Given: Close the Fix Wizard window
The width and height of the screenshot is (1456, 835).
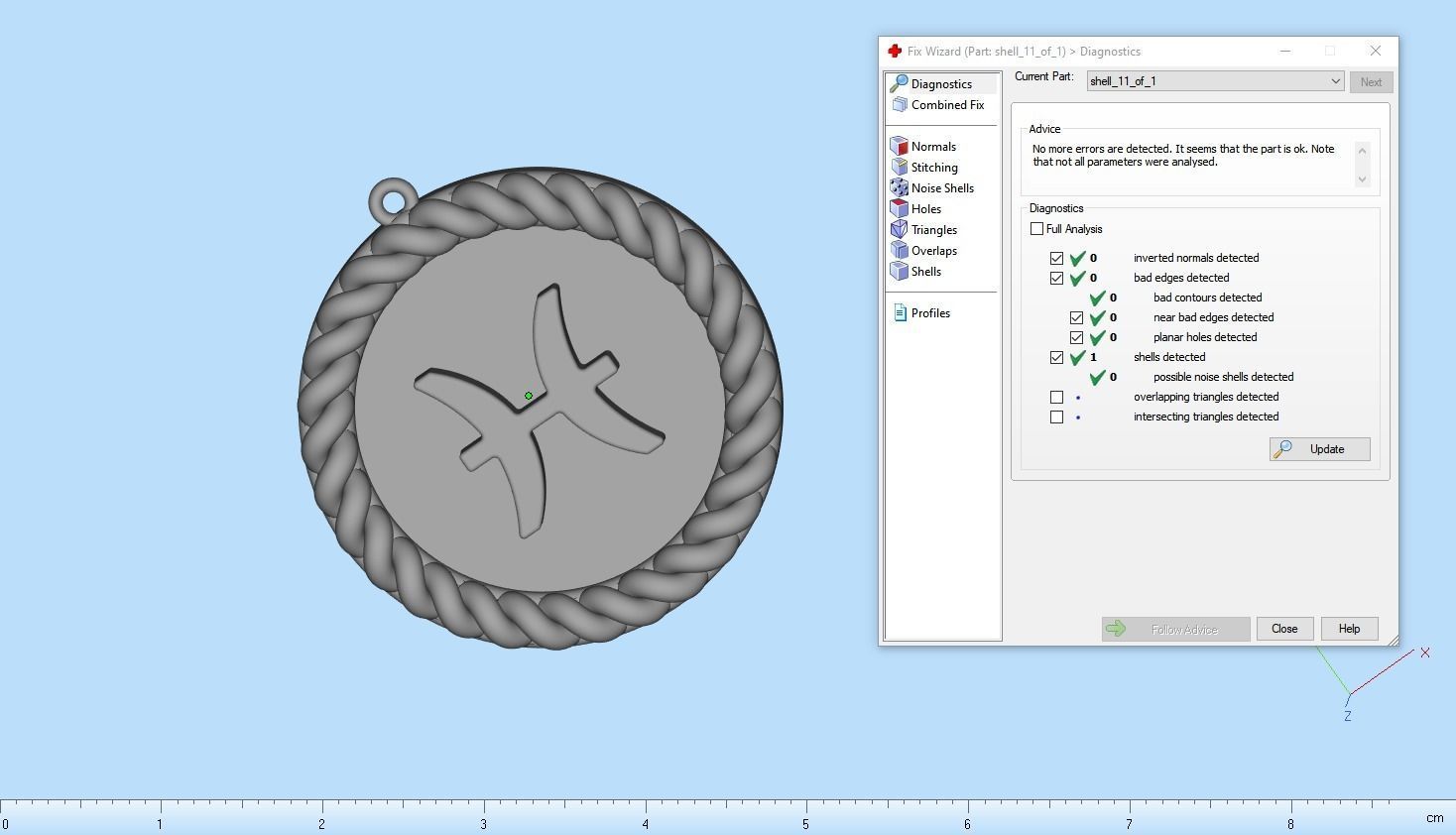Looking at the screenshot, I should click(x=1375, y=51).
